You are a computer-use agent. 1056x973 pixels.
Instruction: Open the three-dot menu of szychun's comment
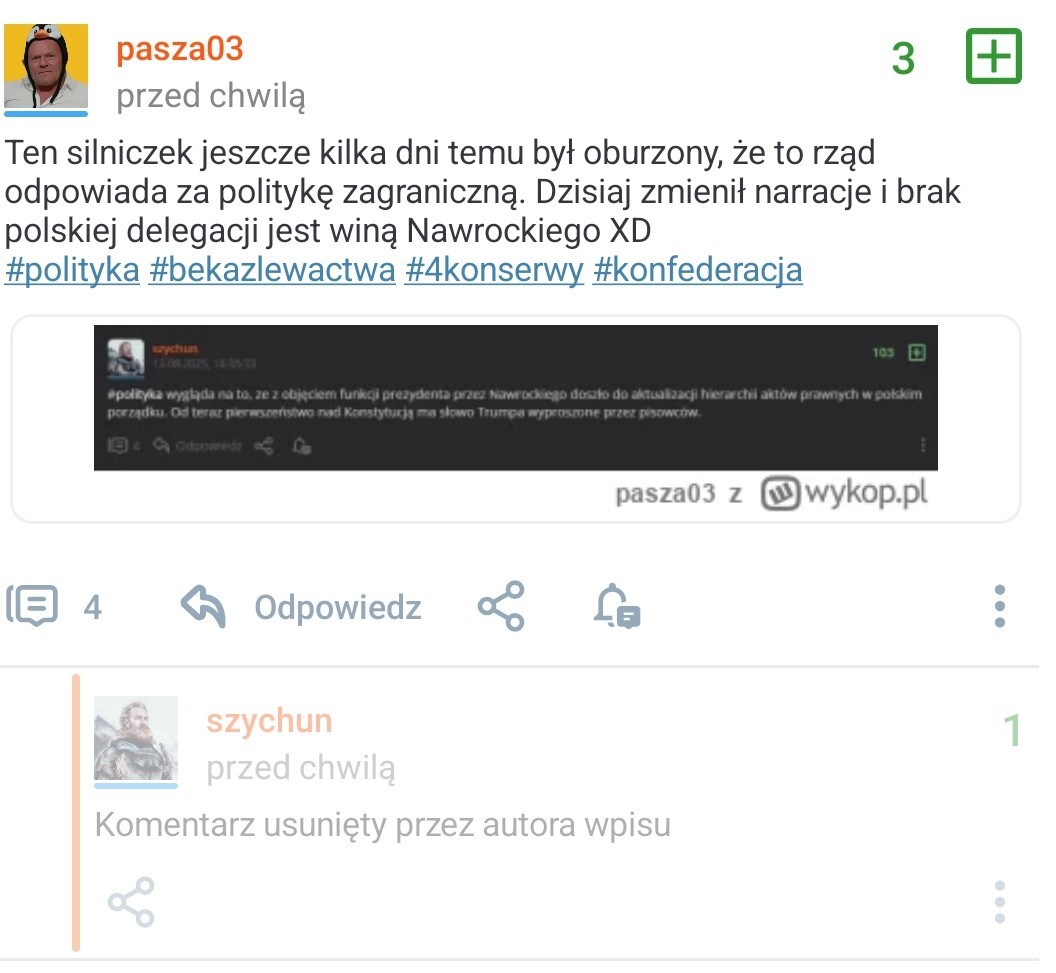999,902
